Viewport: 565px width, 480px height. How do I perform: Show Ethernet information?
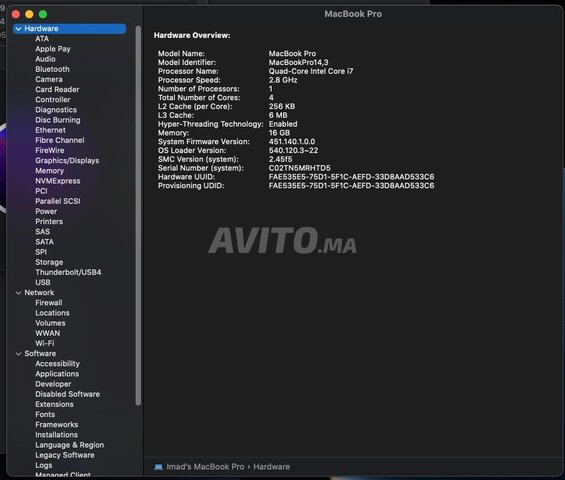[x=50, y=130]
